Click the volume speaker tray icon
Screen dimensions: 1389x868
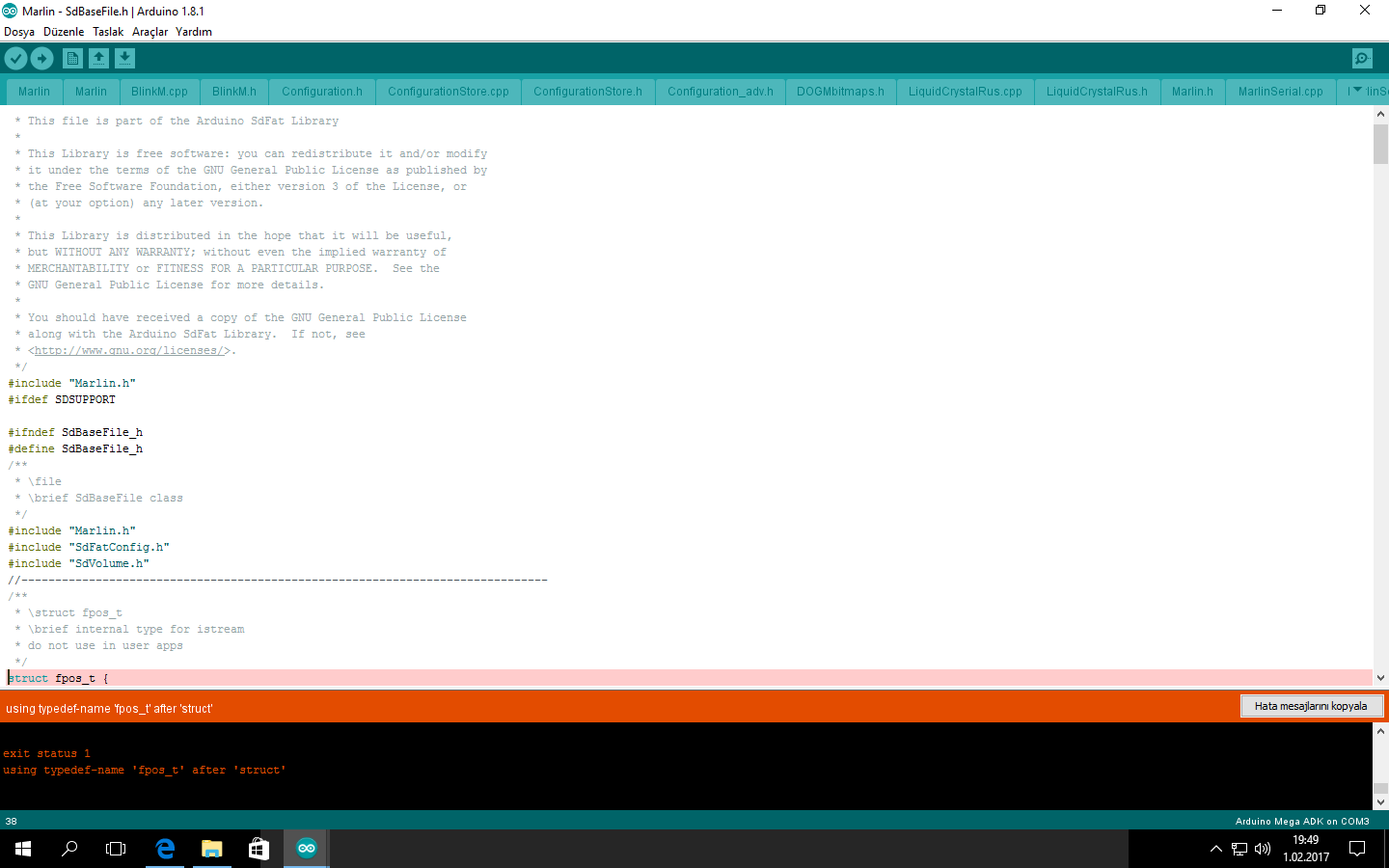click(1263, 849)
